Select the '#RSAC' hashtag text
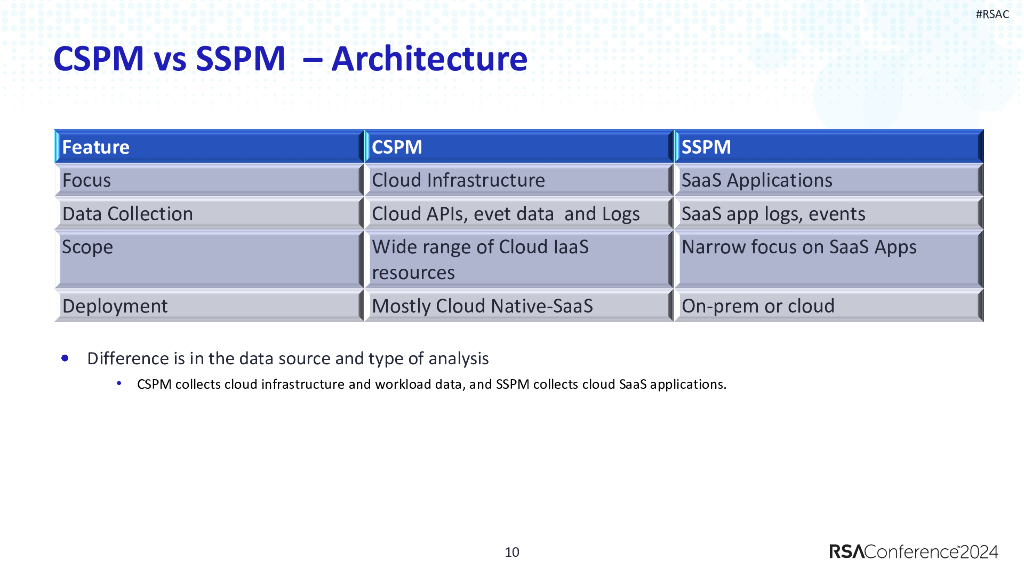The width and height of the screenshot is (1024, 576). 992,14
